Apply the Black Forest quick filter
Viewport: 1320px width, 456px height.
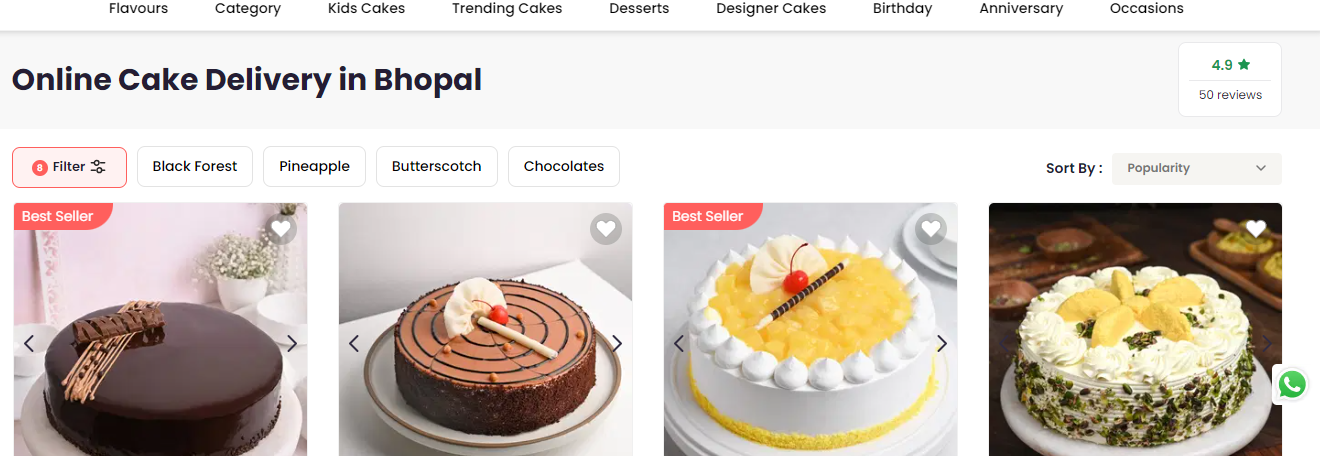point(195,167)
